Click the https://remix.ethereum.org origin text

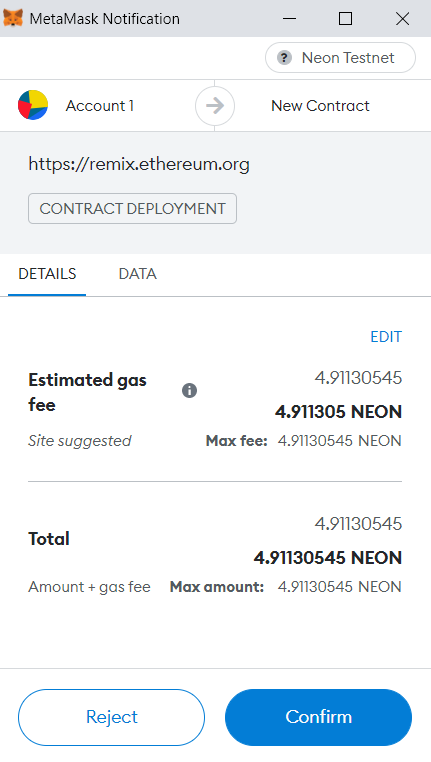(x=139, y=164)
